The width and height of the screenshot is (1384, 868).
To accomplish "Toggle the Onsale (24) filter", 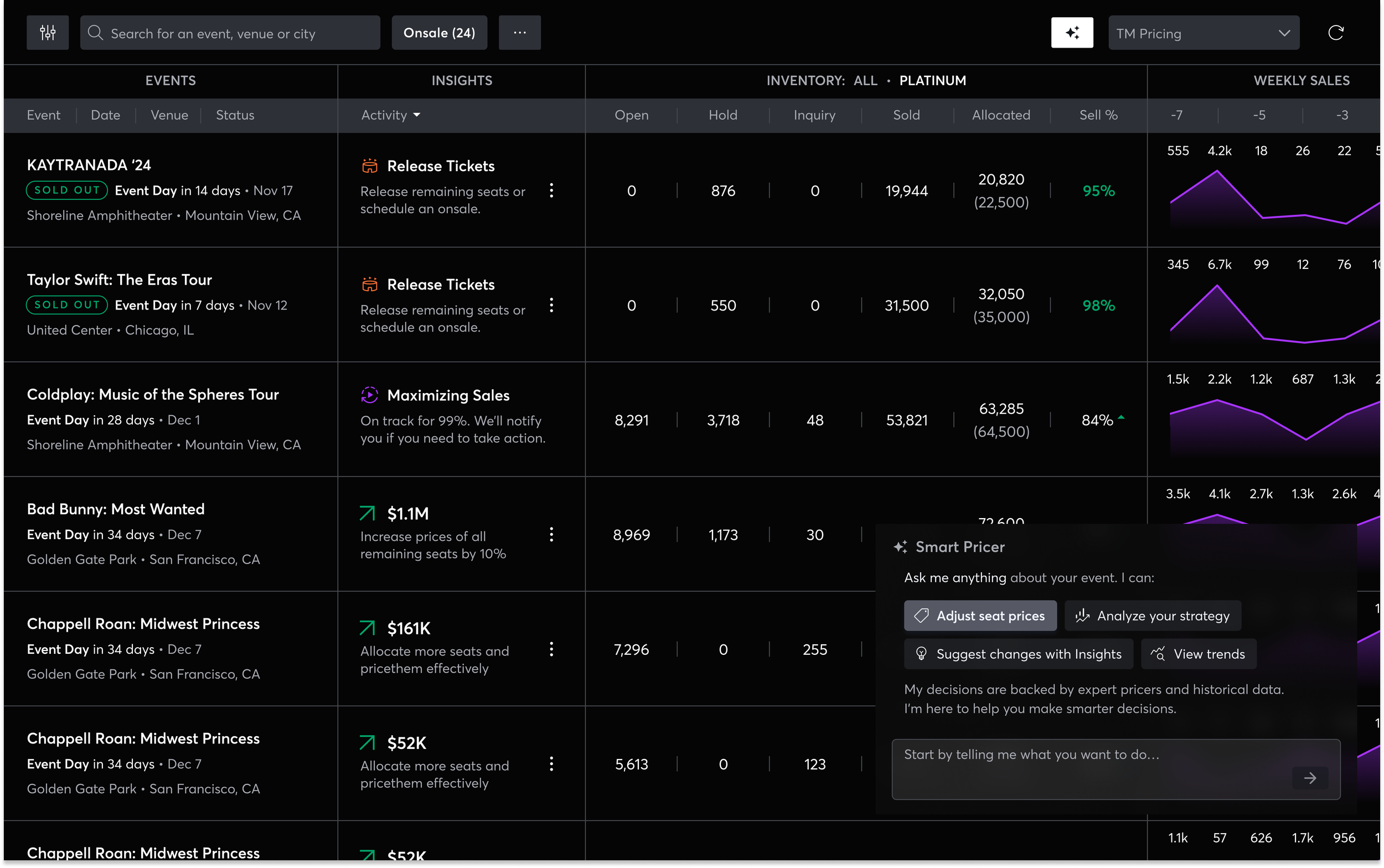I will coord(439,33).
